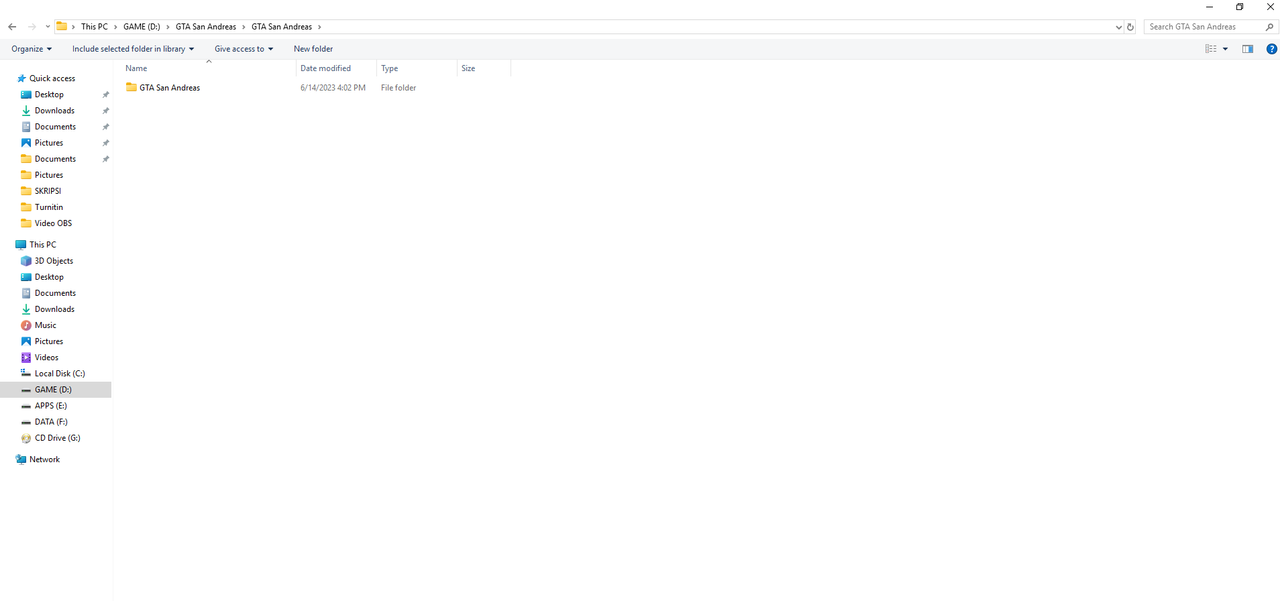This screenshot has height=601, width=1280.
Task: Click the SKRIPSI folder icon
Action: [x=26, y=191]
